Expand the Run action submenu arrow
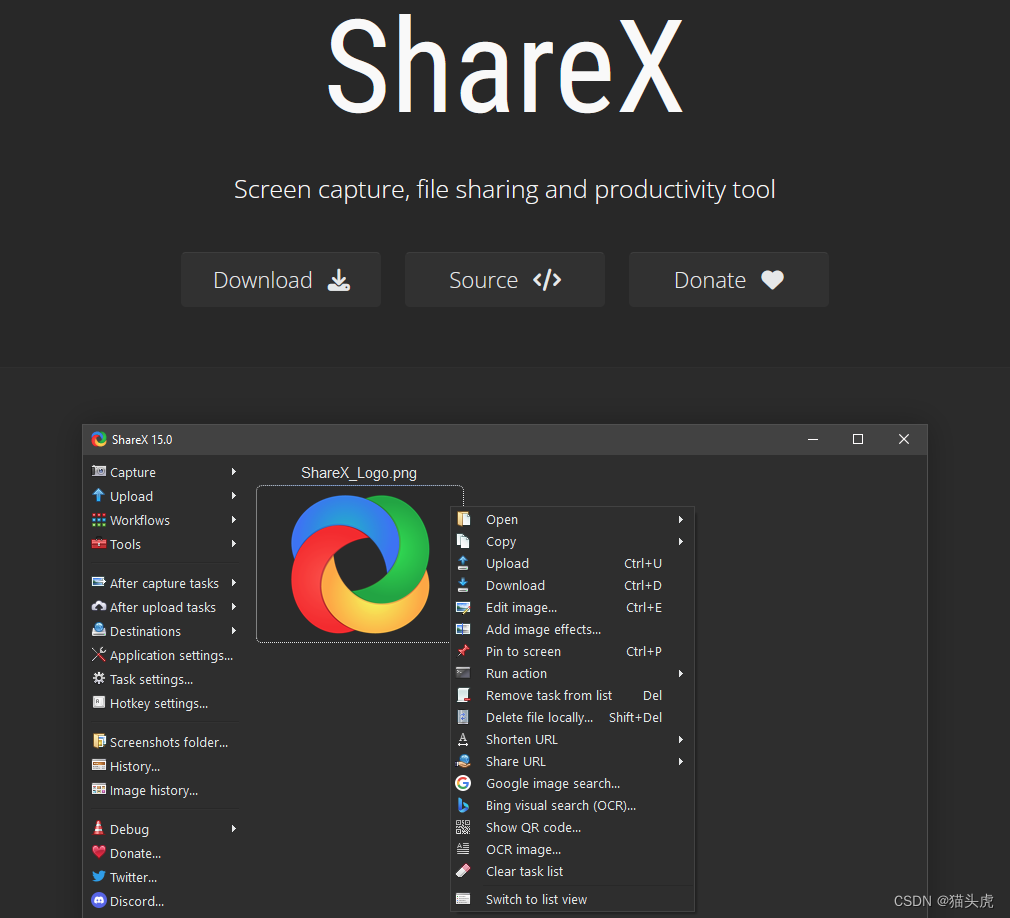The height and width of the screenshot is (918, 1010). coord(681,673)
